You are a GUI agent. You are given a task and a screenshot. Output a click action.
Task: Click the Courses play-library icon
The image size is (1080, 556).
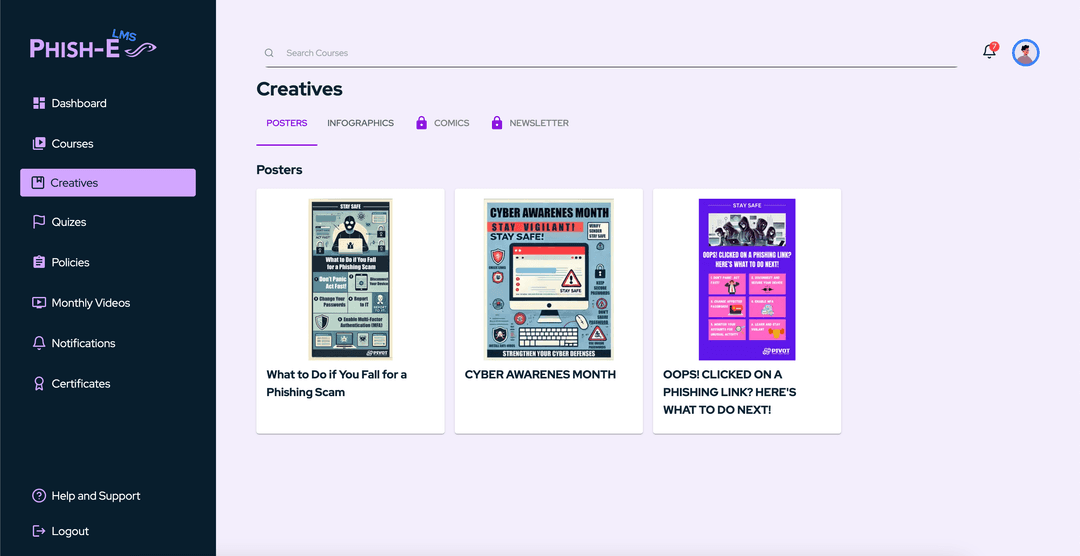pyautogui.click(x=39, y=143)
